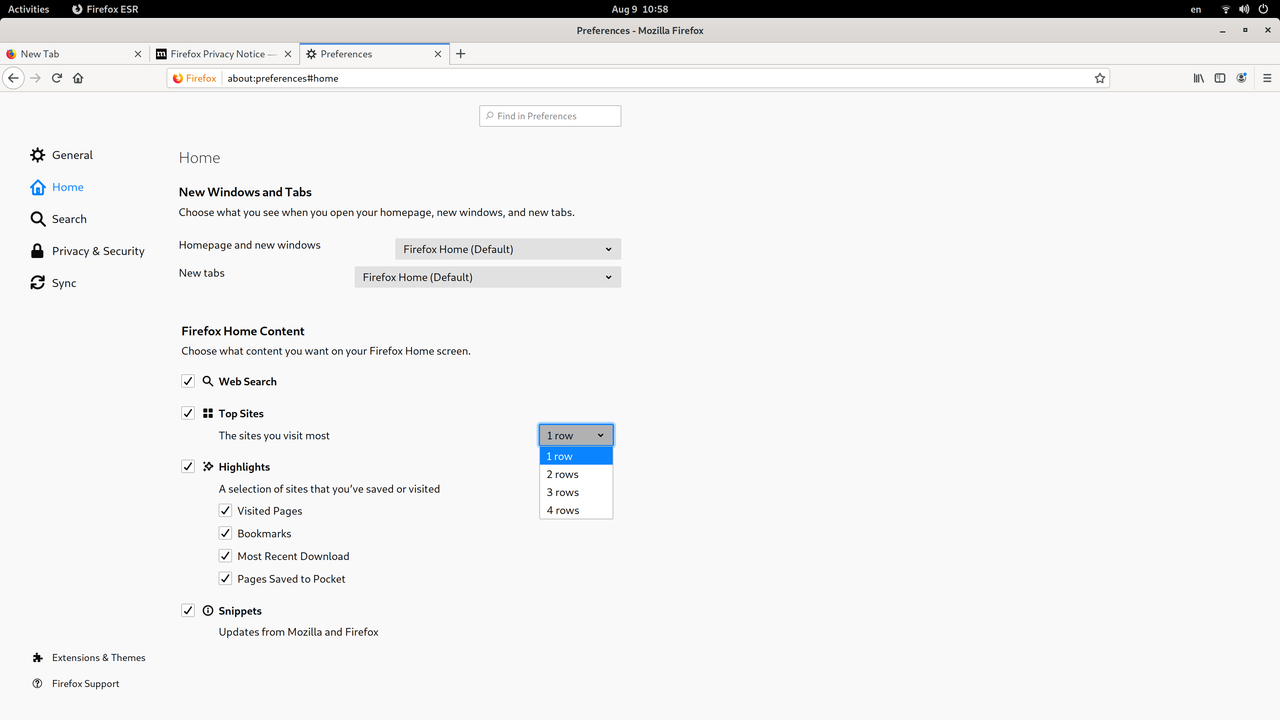Open the hamburger application menu
The width and height of the screenshot is (1280, 720).
point(1267,78)
